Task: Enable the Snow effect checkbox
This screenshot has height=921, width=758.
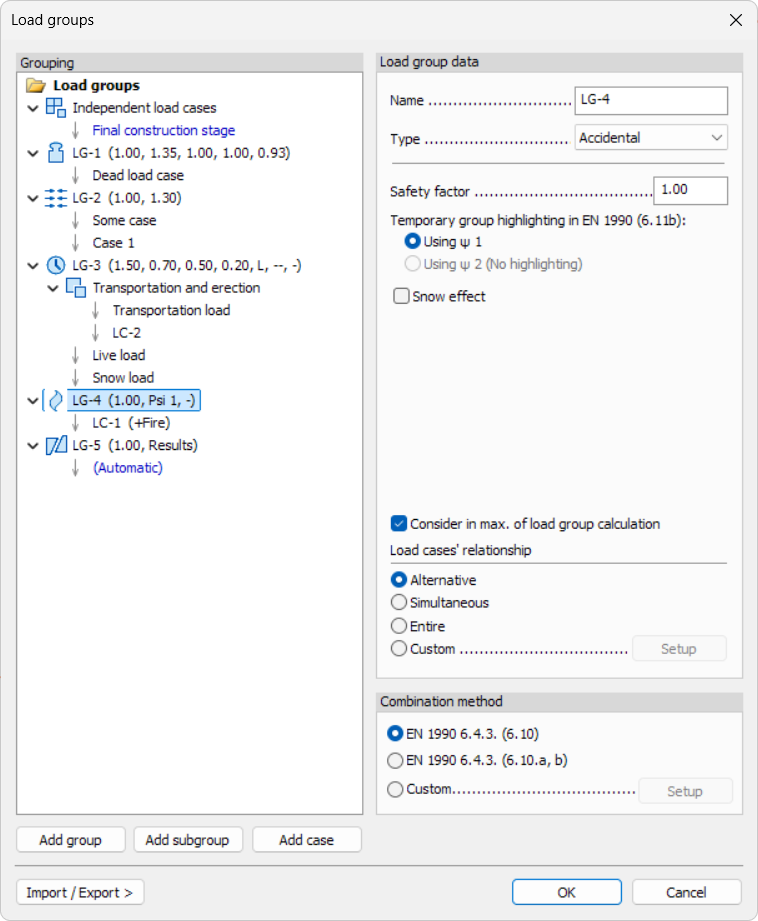Action: tap(401, 296)
